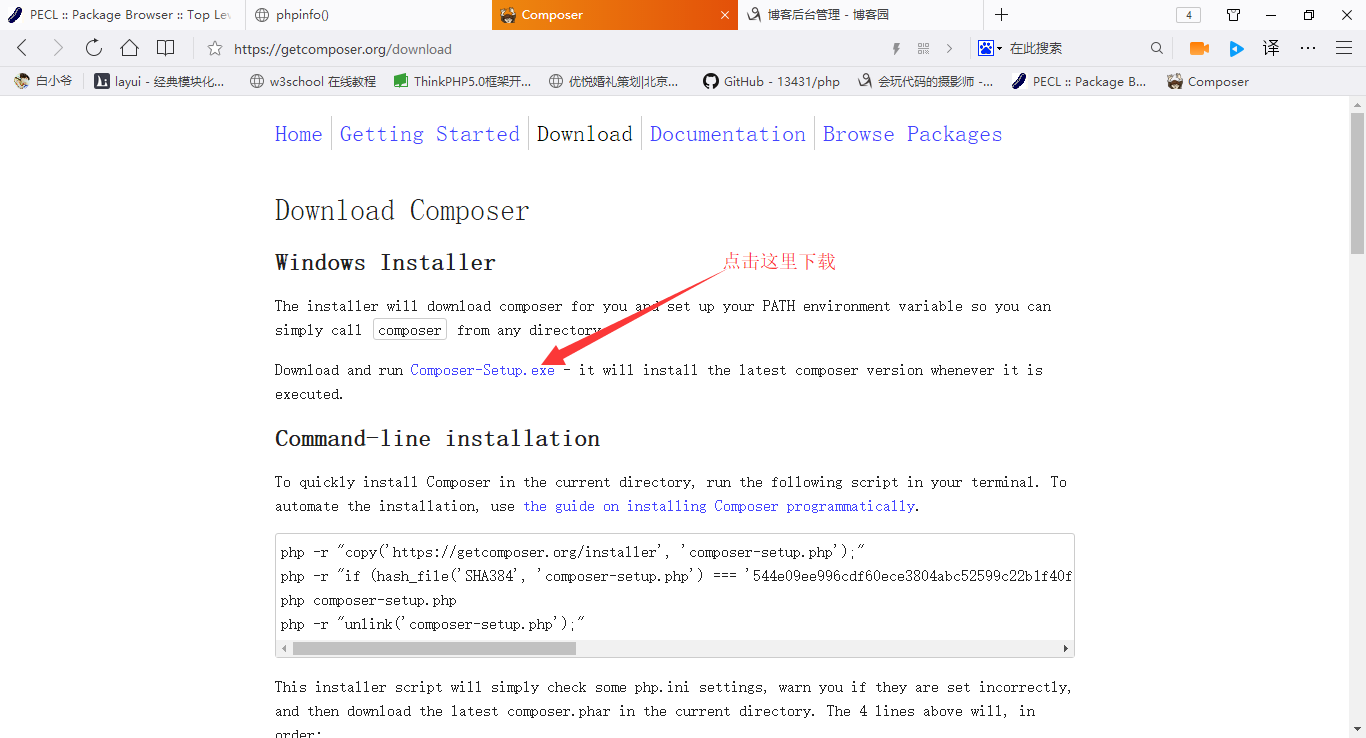Open Getting Started nav link

click(x=430, y=134)
